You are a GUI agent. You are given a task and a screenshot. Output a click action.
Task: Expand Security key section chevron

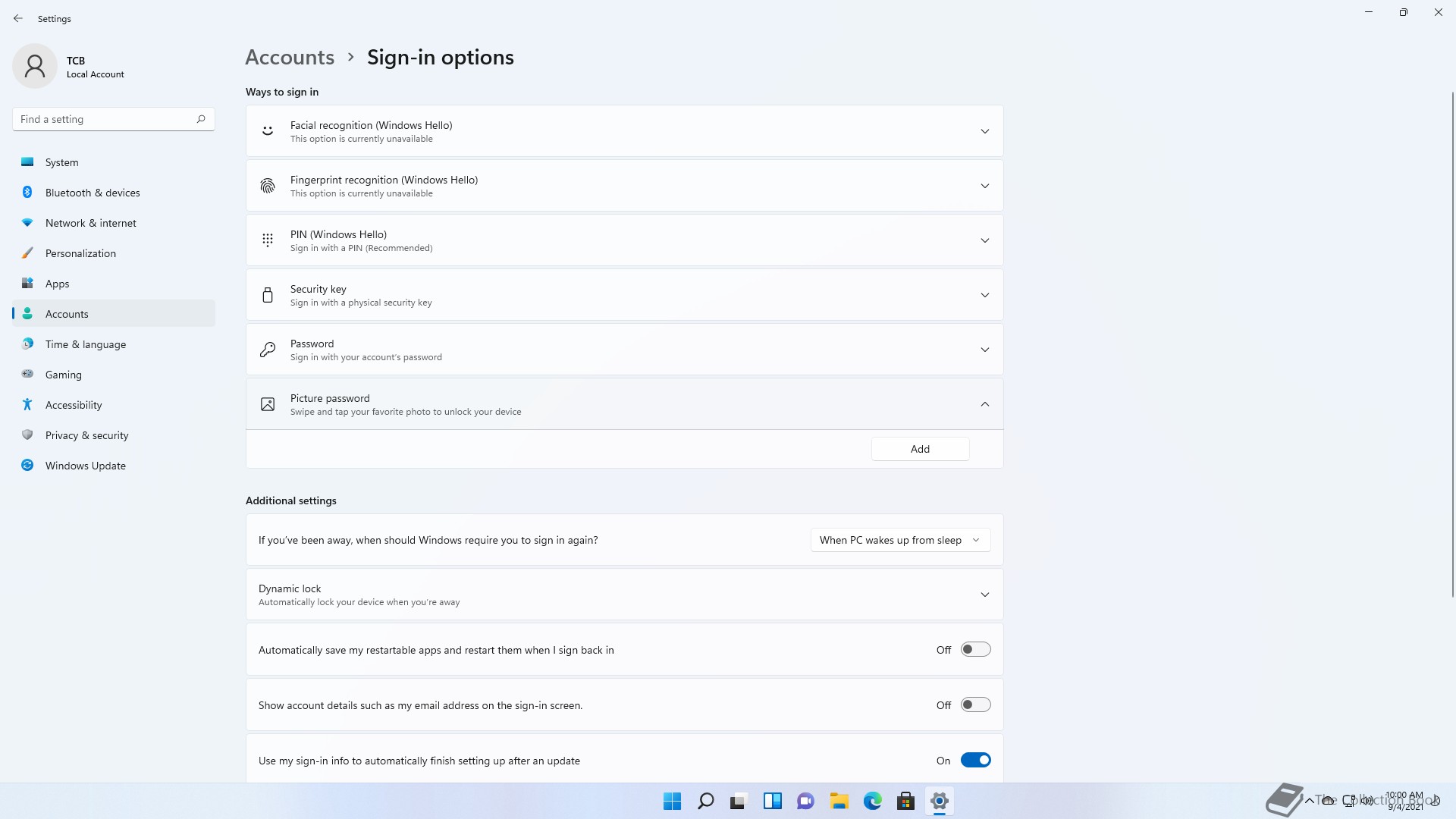[x=984, y=295]
